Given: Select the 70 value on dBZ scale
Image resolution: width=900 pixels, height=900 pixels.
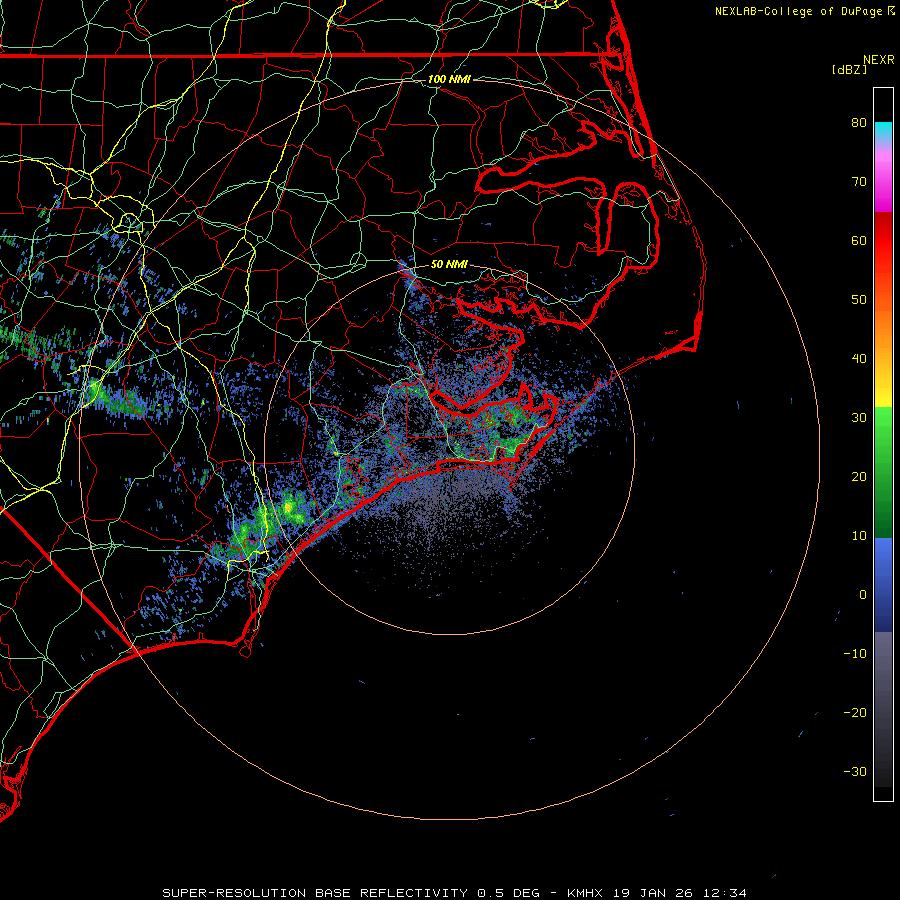Looking at the screenshot, I should (x=859, y=181).
